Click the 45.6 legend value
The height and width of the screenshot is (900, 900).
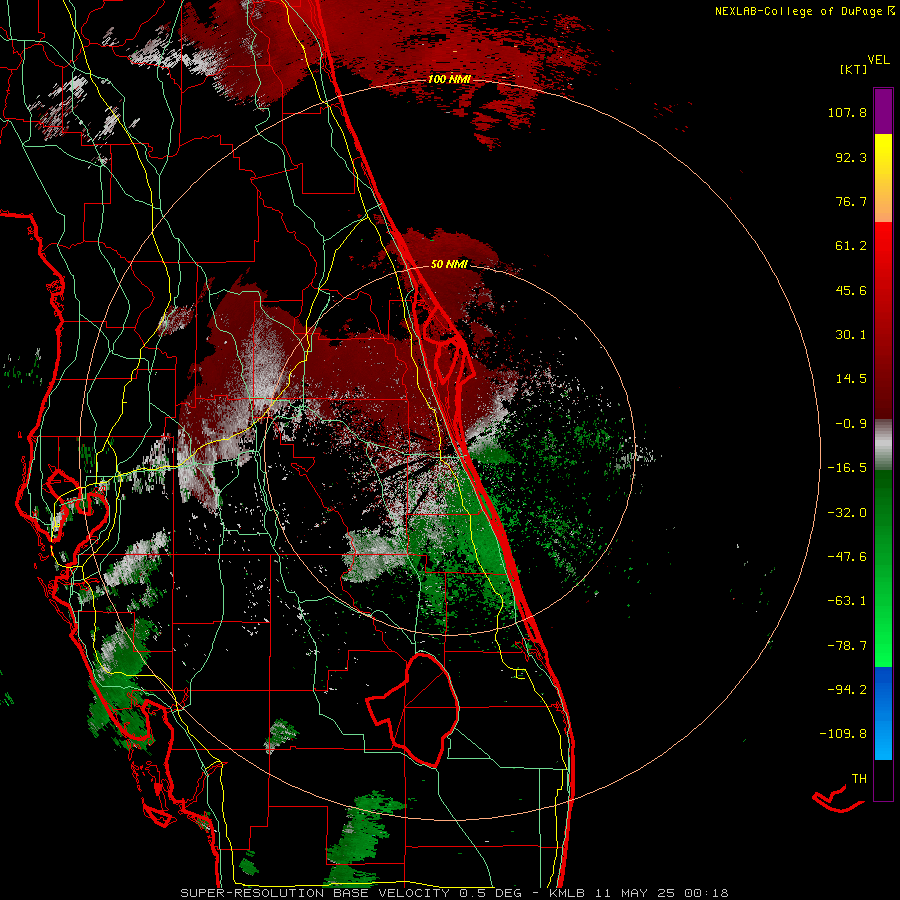coord(851,290)
